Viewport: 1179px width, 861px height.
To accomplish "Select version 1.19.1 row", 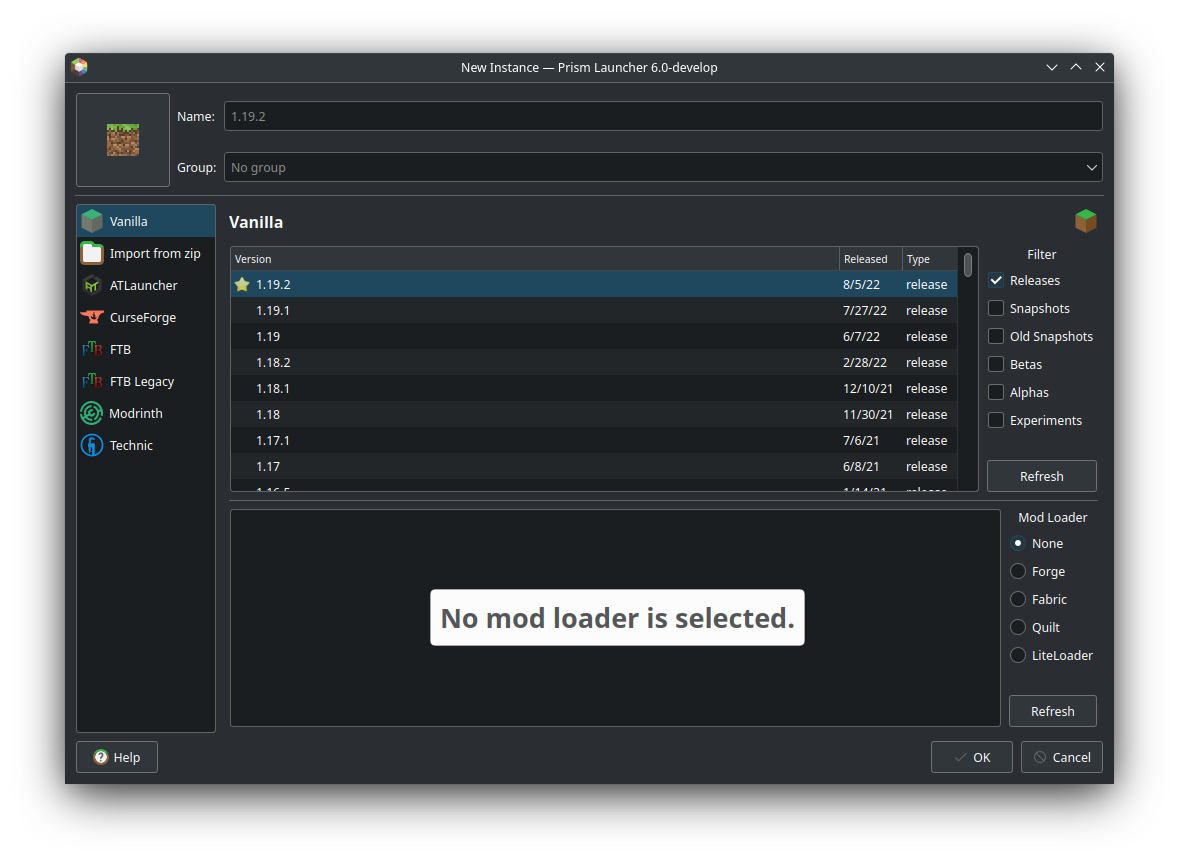I will (594, 310).
